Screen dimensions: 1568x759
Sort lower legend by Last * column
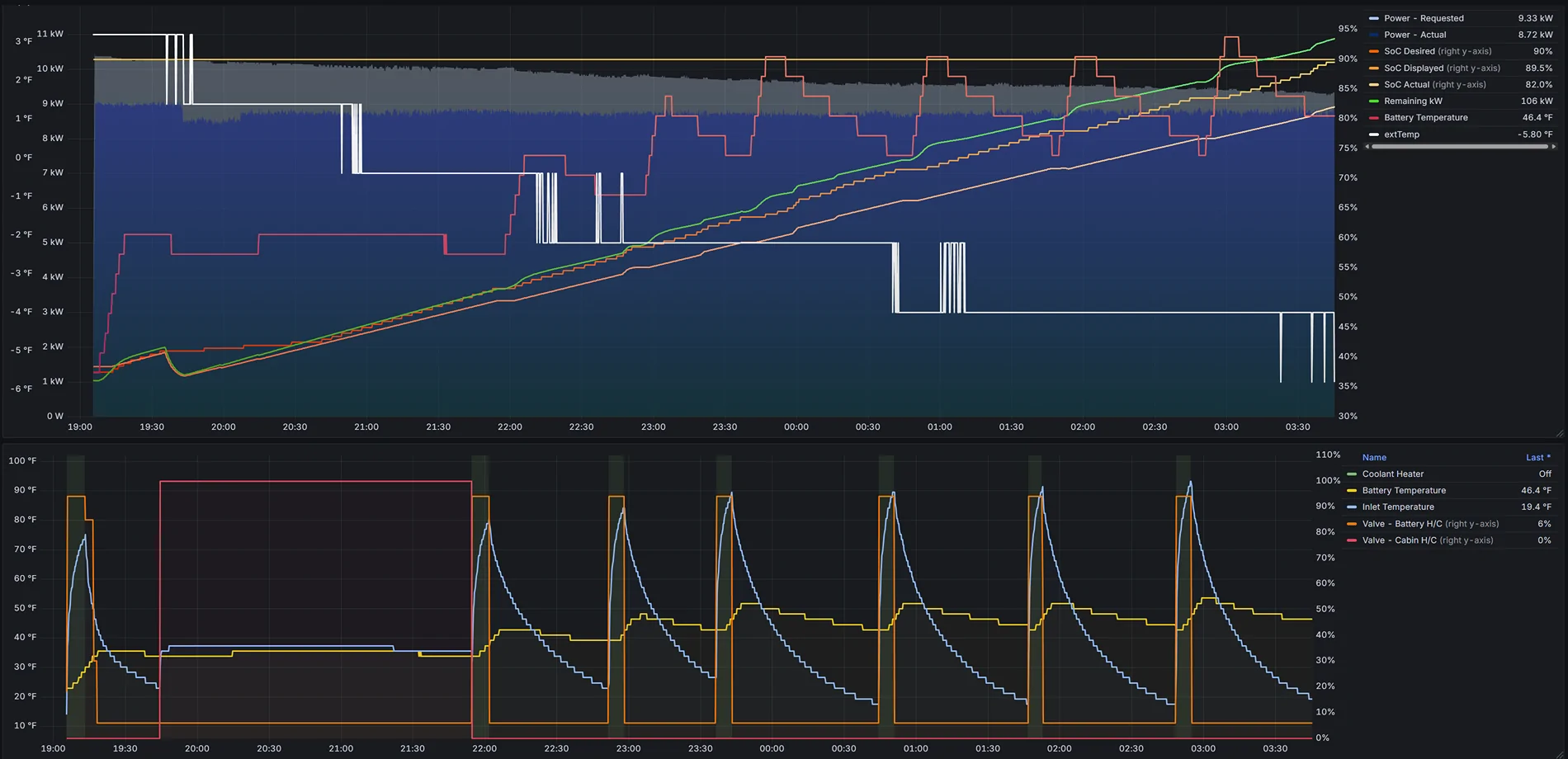[1537, 458]
